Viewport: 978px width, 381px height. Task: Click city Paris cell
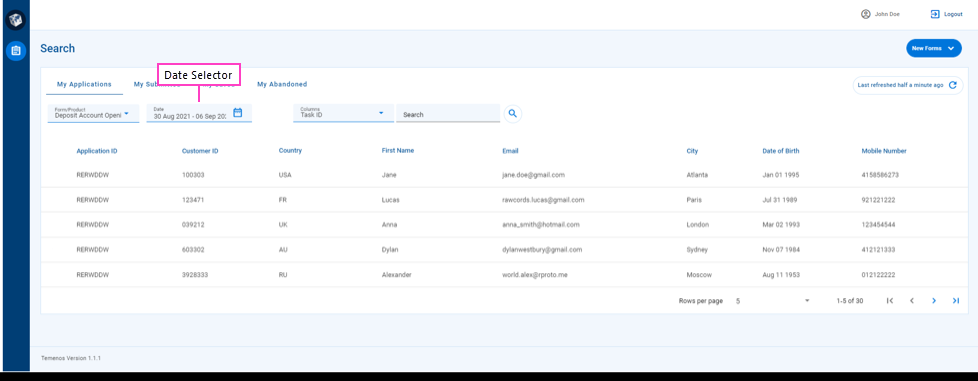(x=694, y=200)
